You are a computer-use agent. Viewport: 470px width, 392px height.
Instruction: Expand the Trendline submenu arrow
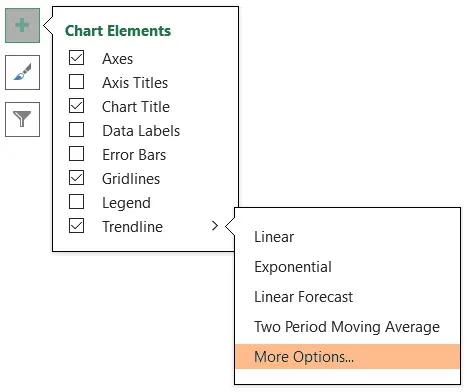pos(215,226)
